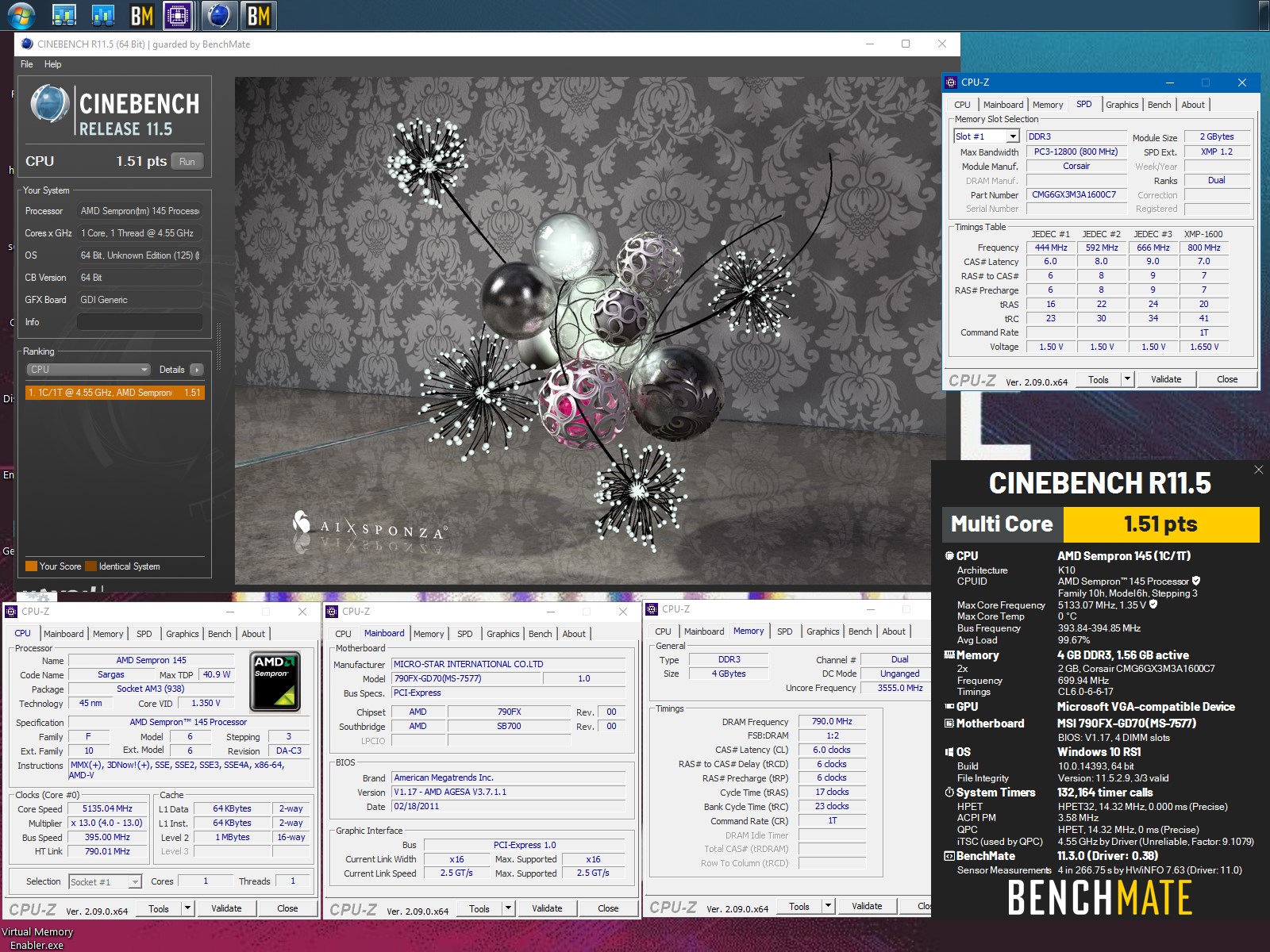This screenshot has width=1270, height=952.
Task: Click the Memory section icon in the BenchMate panel
Action: pyautogui.click(x=949, y=654)
